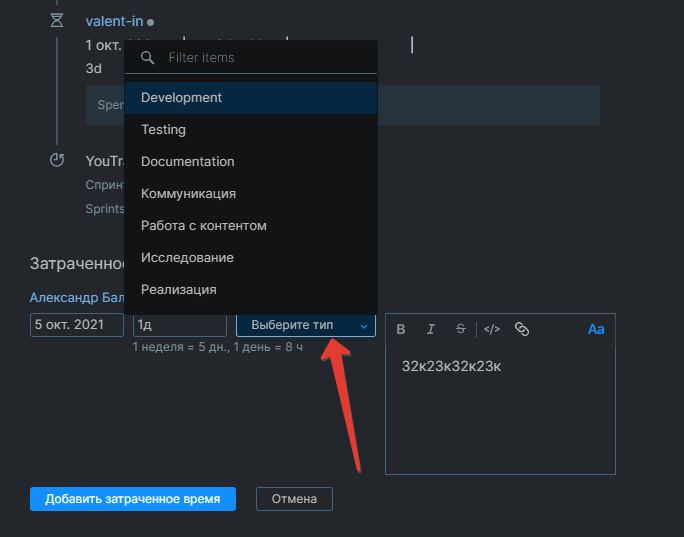Toggle bold formatting in comment editor
Viewport: 684px width, 537px height.
click(401, 329)
